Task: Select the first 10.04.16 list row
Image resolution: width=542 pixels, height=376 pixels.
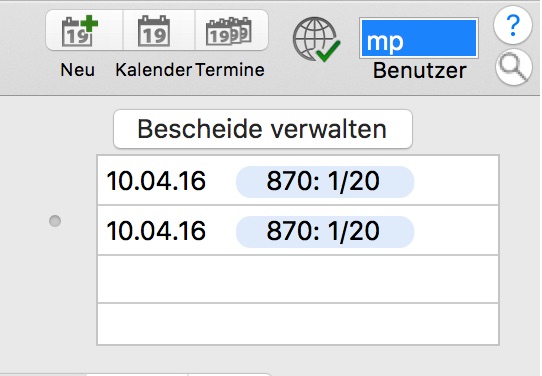Action: pos(298,181)
